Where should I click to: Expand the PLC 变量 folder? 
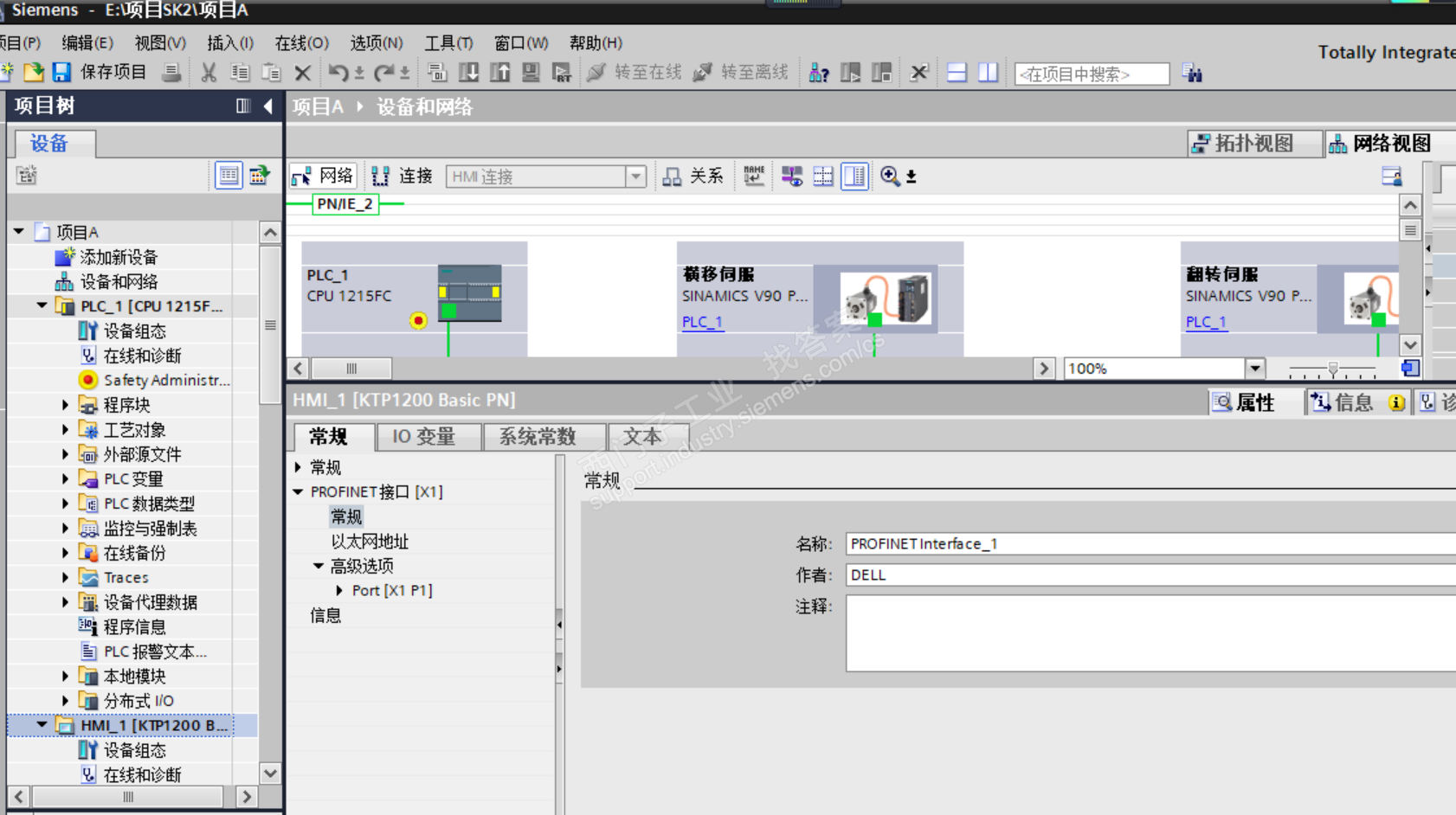coord(65,478)
